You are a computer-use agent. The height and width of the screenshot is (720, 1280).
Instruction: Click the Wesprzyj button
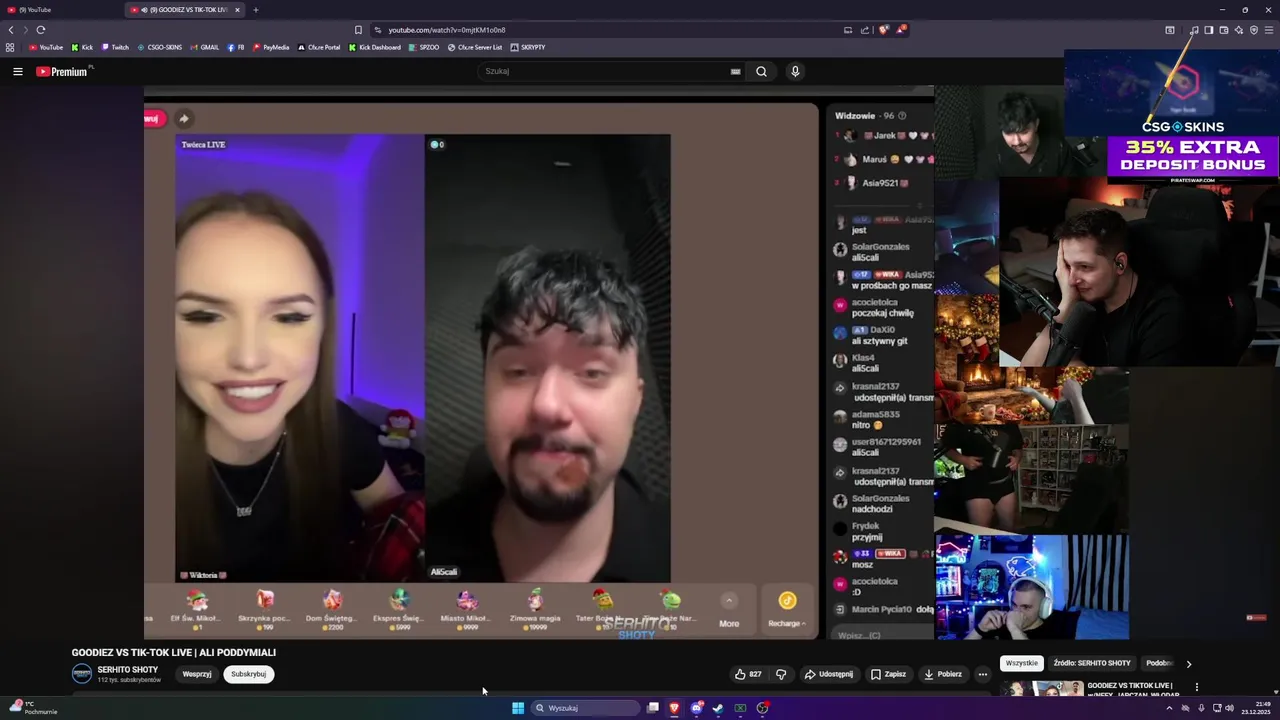coord(197,674)
